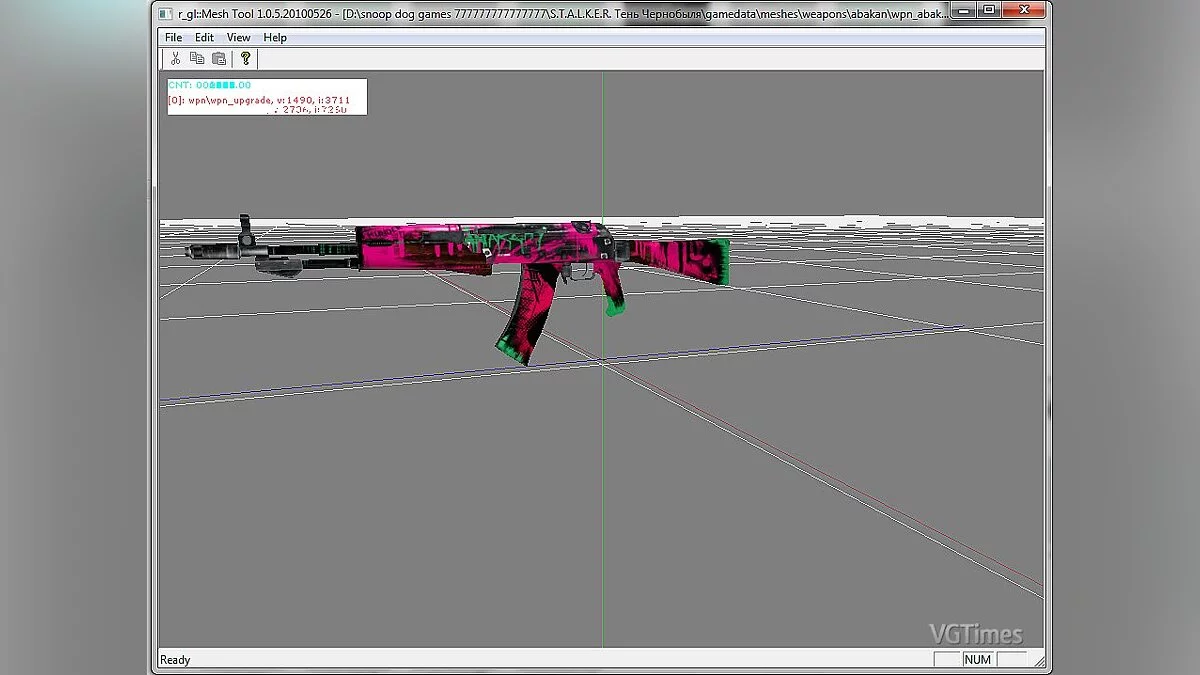Minimize the Mesh Tool window
1200x675 pixels.
pos(965,11)
